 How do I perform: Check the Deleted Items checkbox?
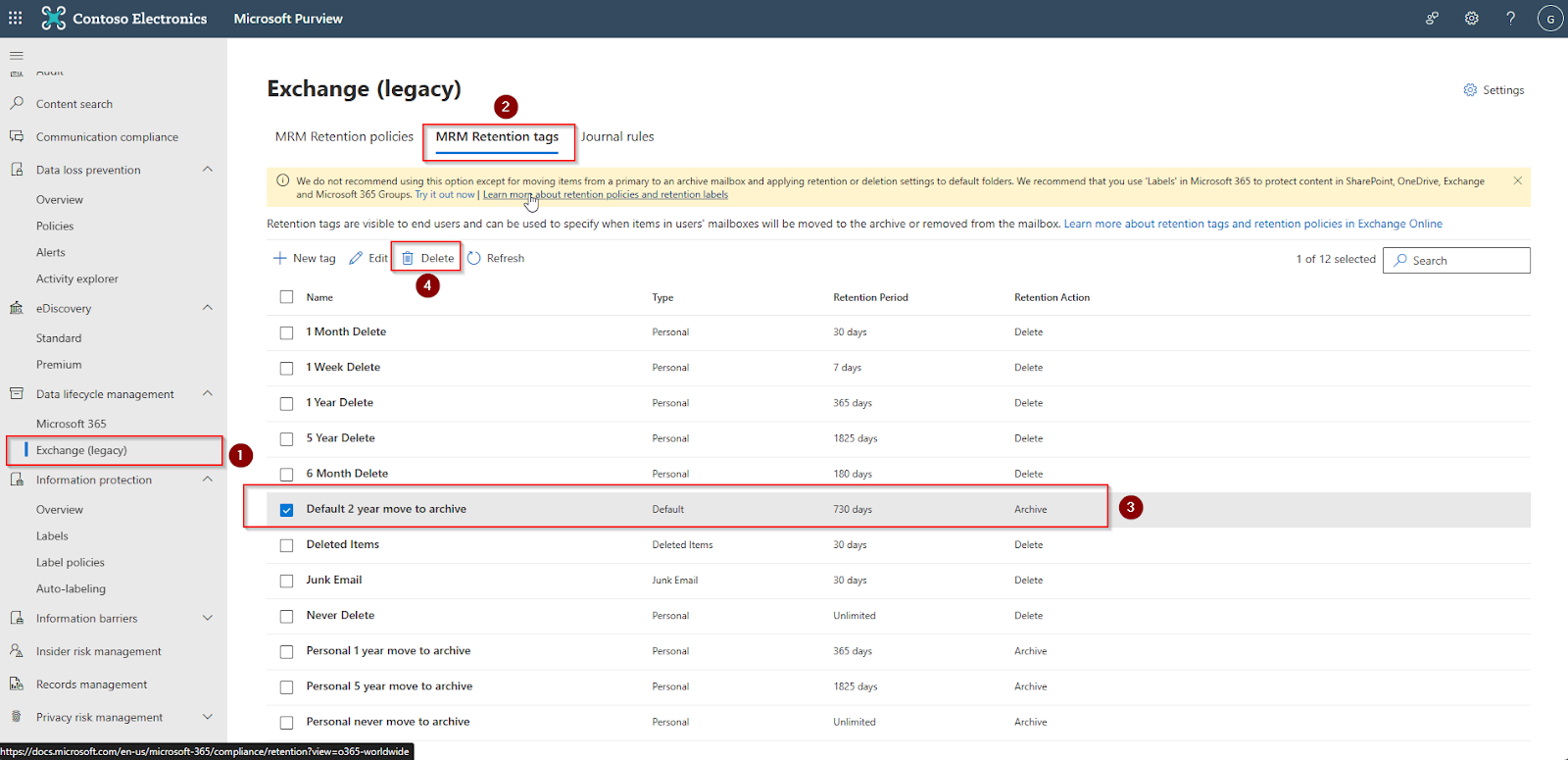(286, 545)
